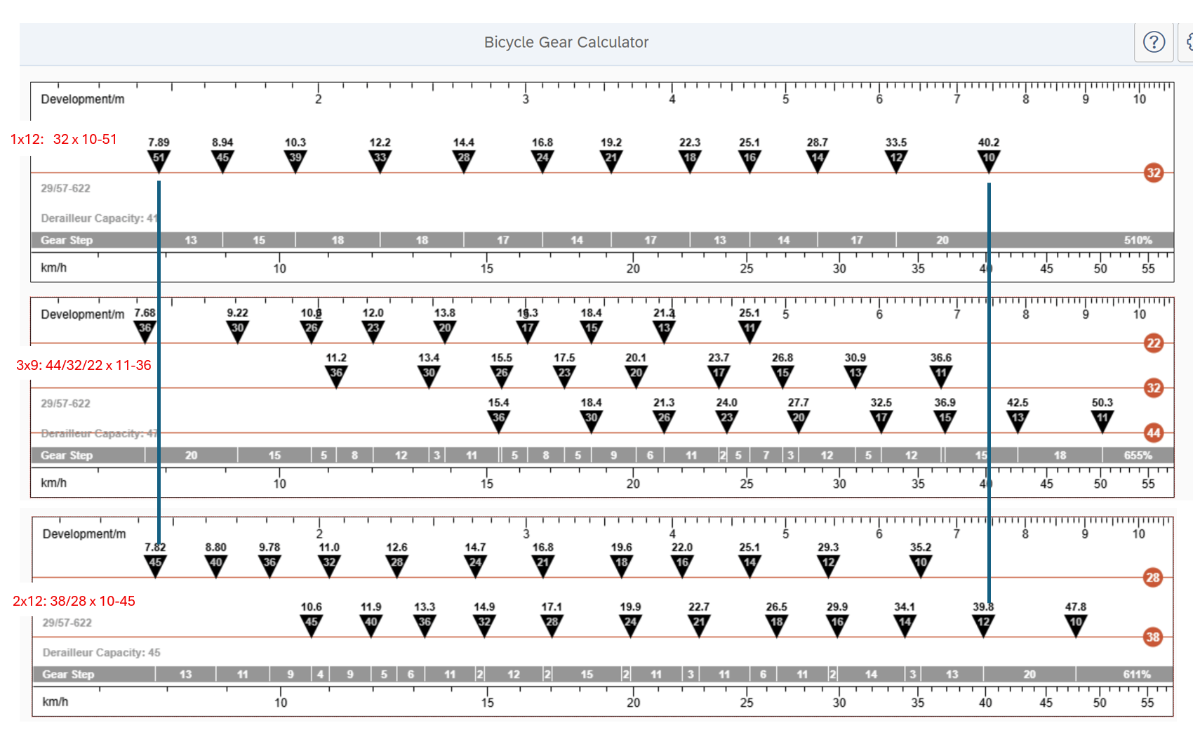Click the 36-tooth sprocket marker labeled 11.2
1200x730 pixels.
pyautogui.click(x=336, y=375)
